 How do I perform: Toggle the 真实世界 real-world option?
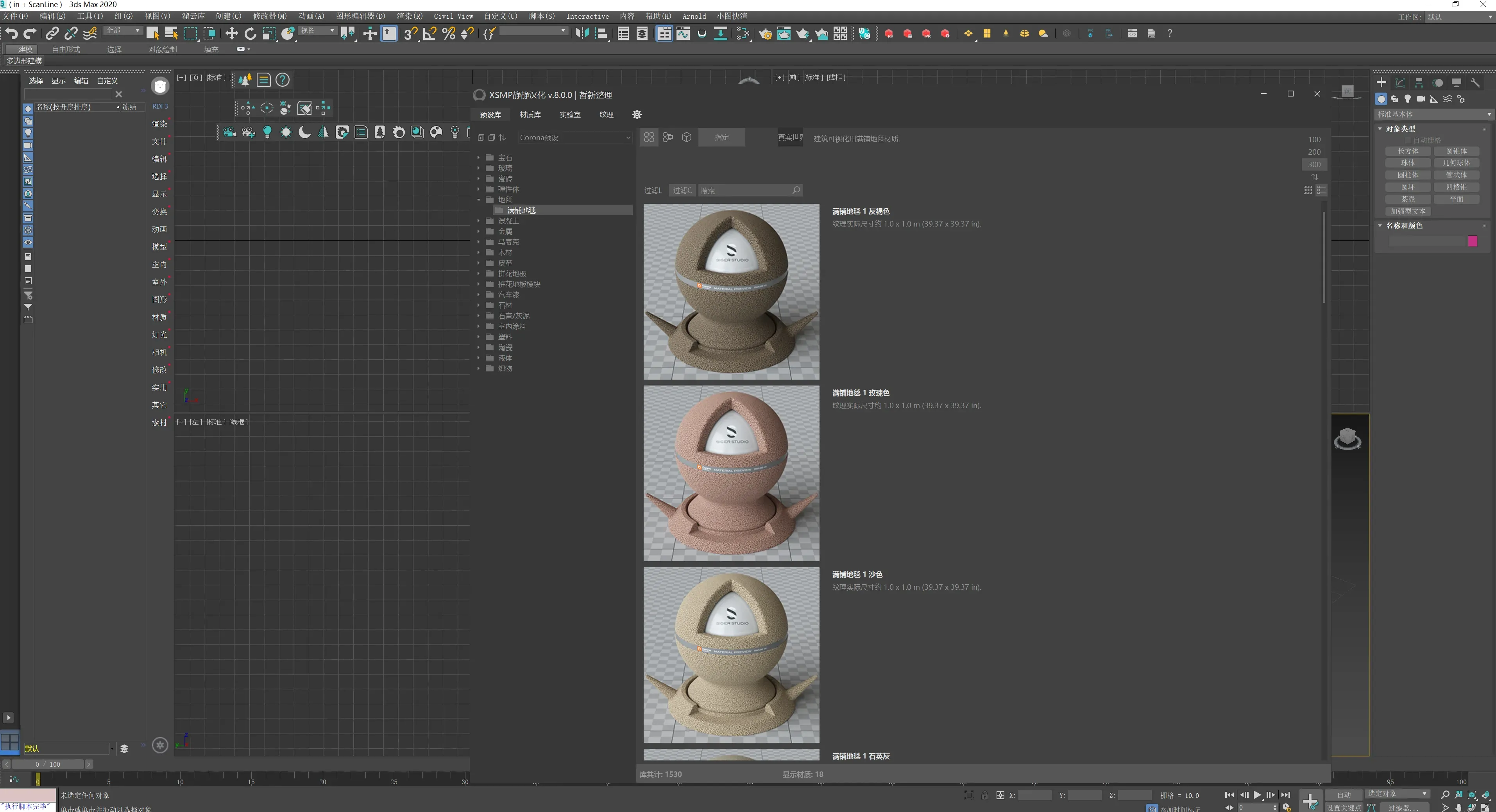pyautogui.click(x=790, y=137)
